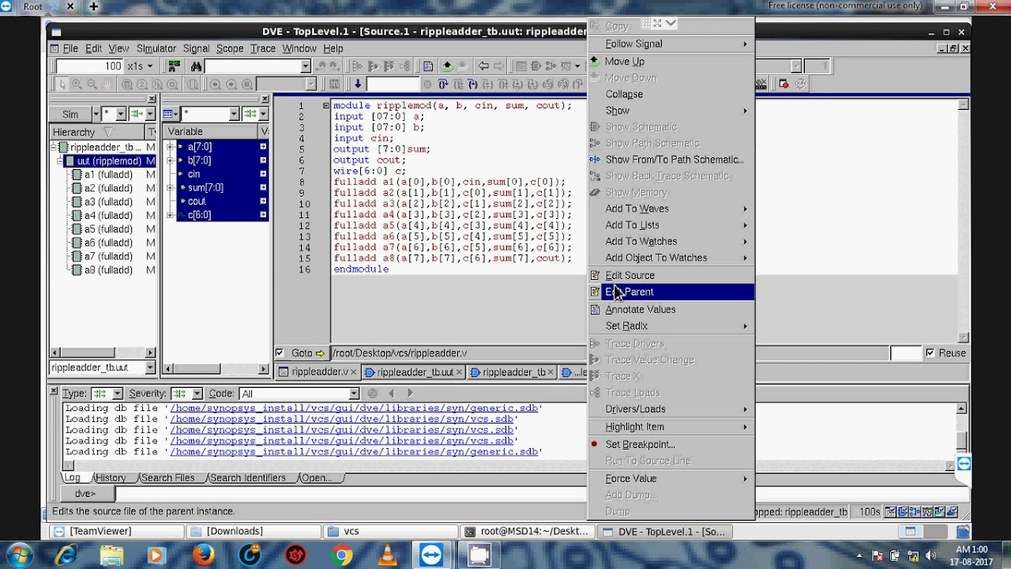Click the first generic.sdb file link
This screenshot has width=1011, height=569.
click(x=355, y=408)
